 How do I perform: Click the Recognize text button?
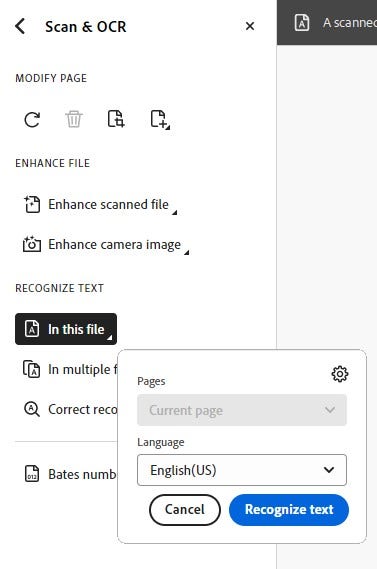point(289,509)
